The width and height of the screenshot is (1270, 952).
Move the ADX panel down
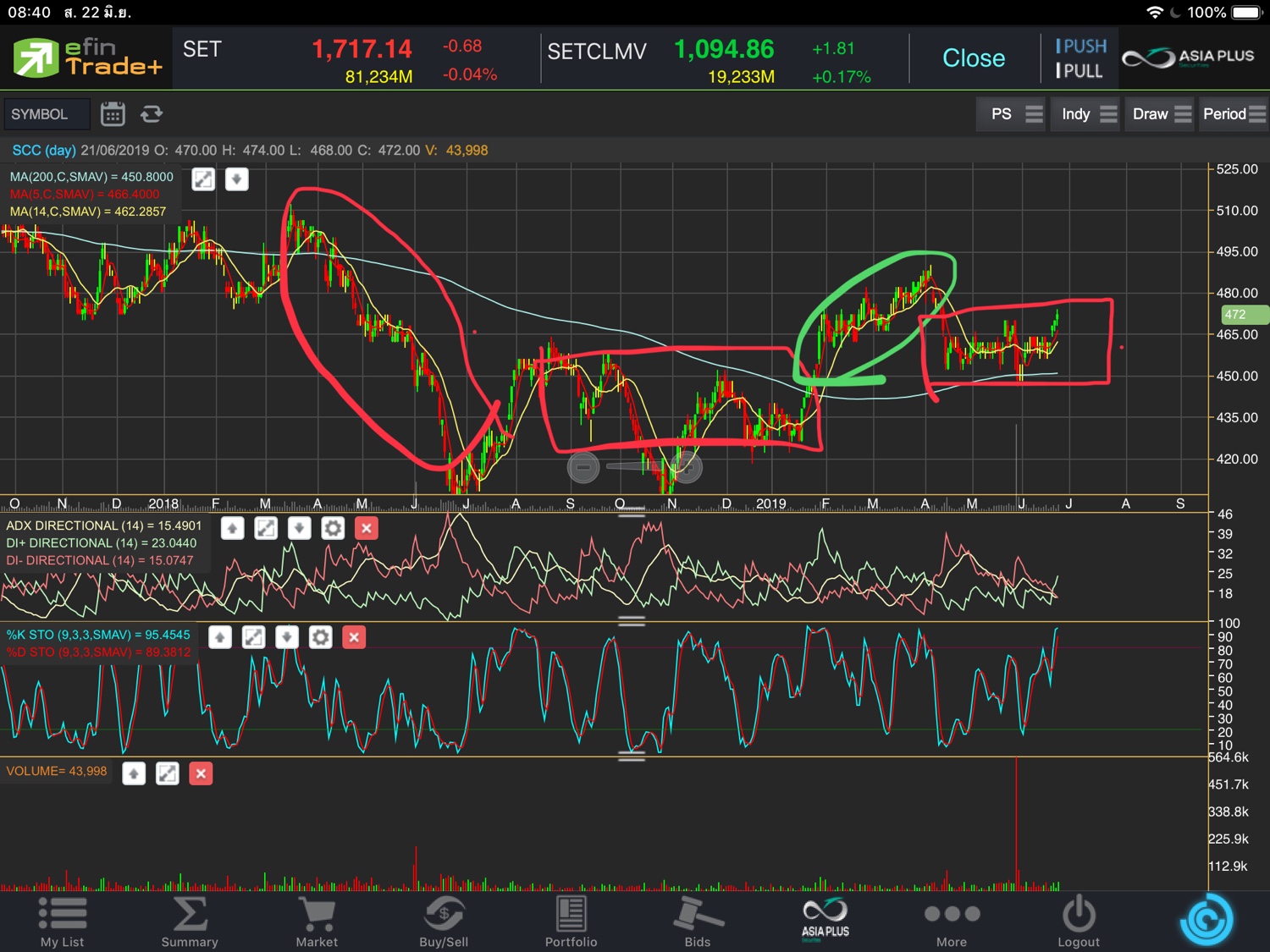click(x=299, y=529)
